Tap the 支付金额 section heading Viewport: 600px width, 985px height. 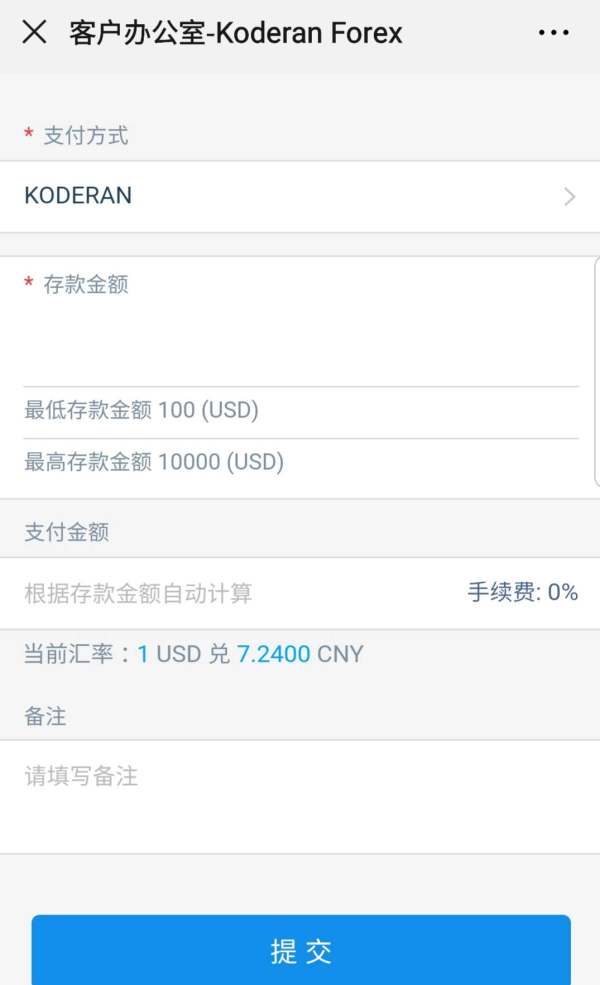coord(66,532)
